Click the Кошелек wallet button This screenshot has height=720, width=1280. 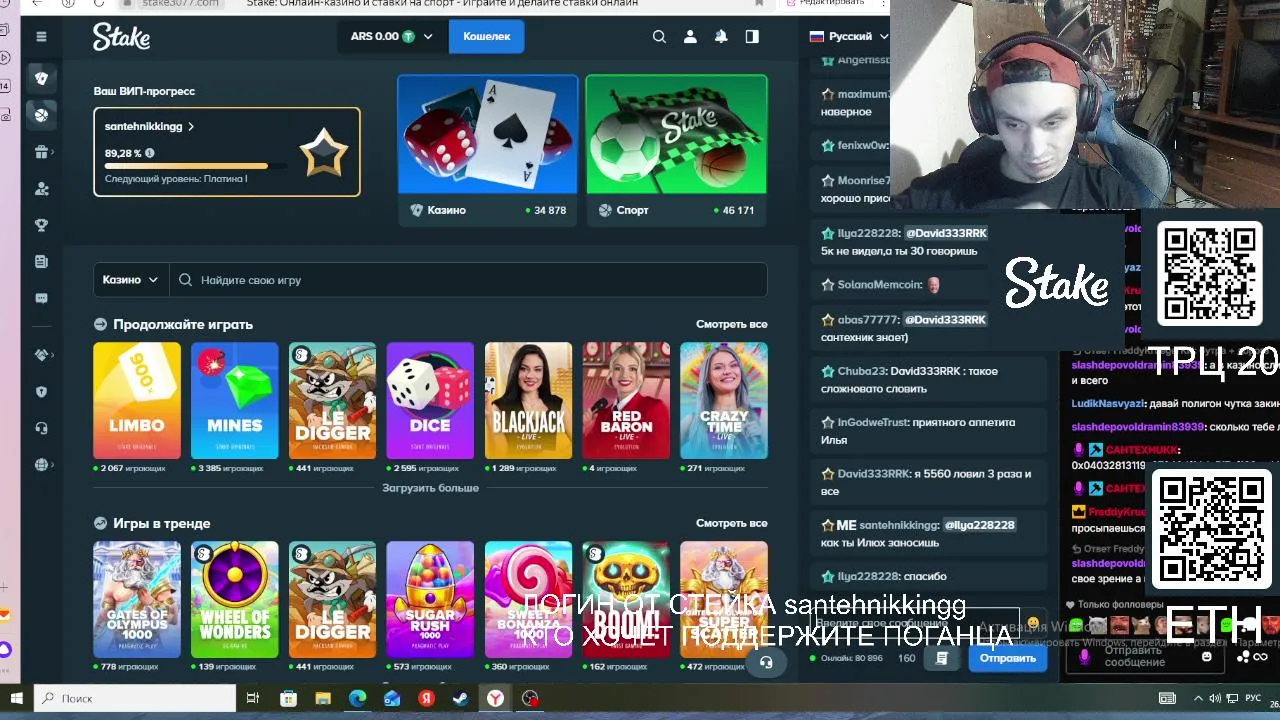tap(487, 37)
